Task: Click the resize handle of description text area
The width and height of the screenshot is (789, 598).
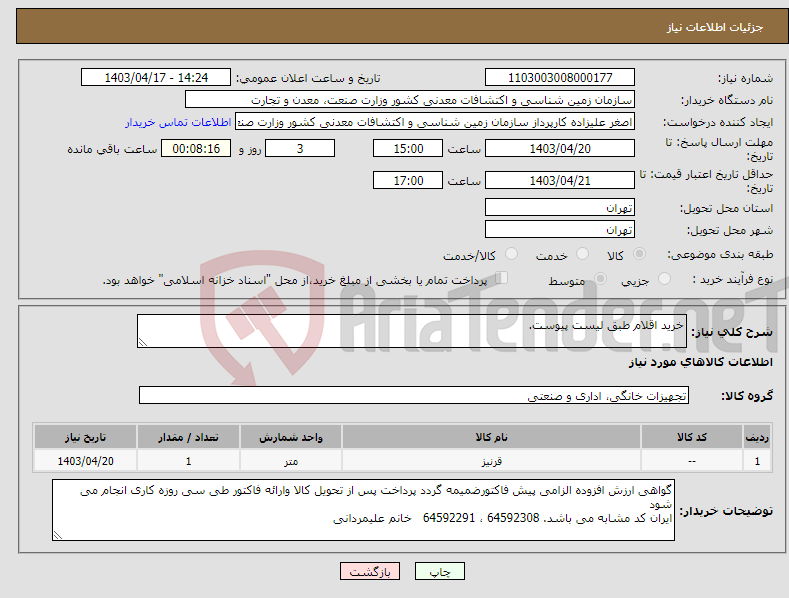Action: (x=143, y=342)
